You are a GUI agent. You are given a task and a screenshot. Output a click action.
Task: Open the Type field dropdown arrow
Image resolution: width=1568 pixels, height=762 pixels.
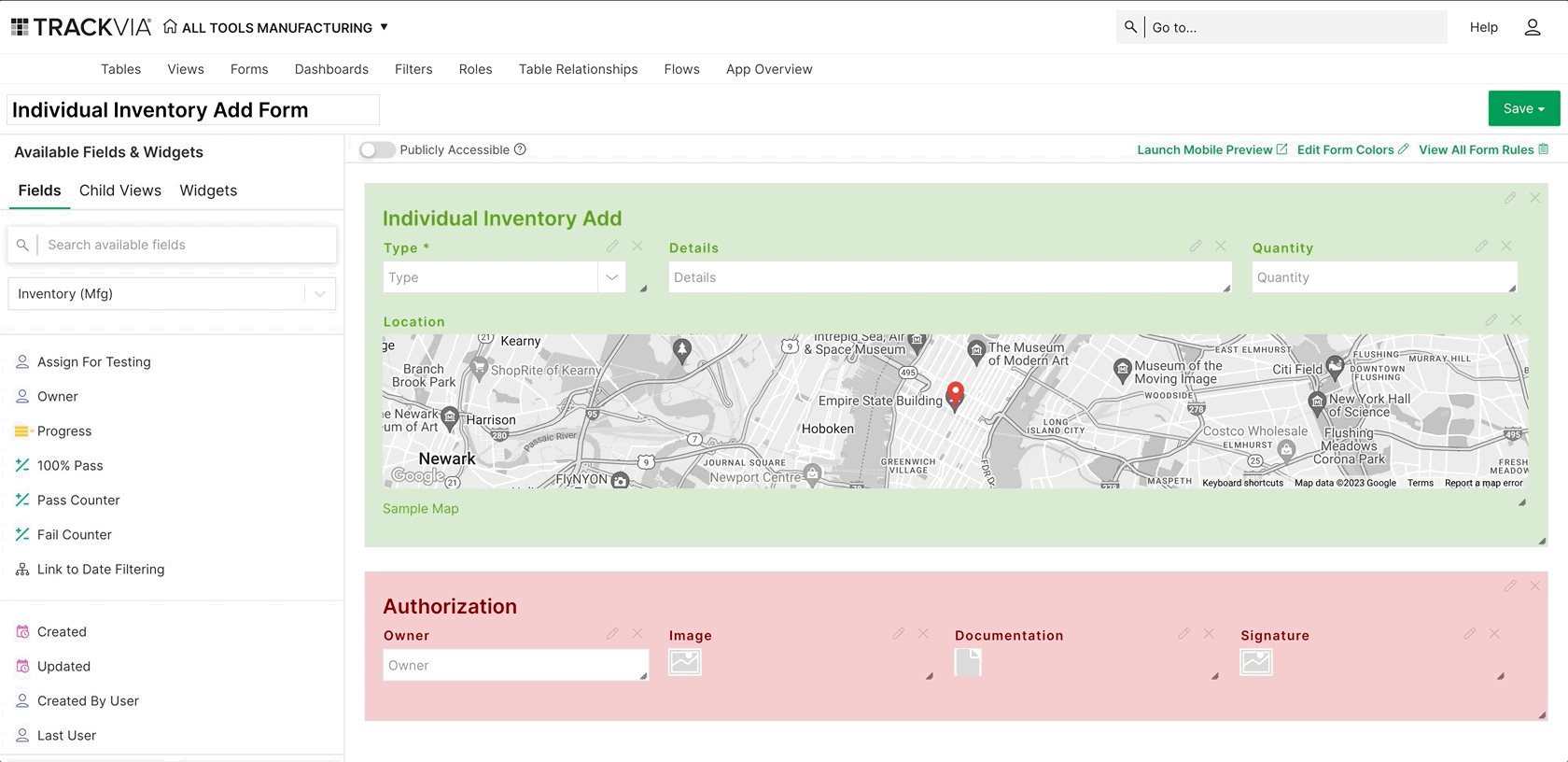pyautogui.click(x=611, y=277)
